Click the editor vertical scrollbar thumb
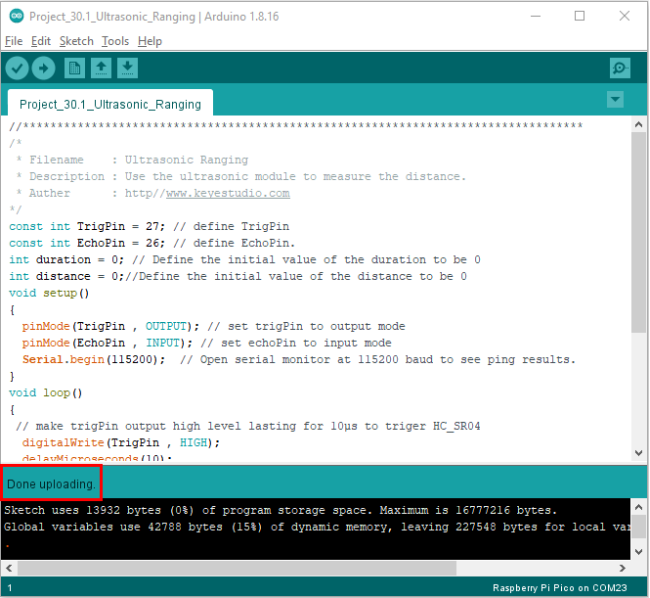Image resolution: width=650 pixels, height=598 pixels. pos(638,232)
